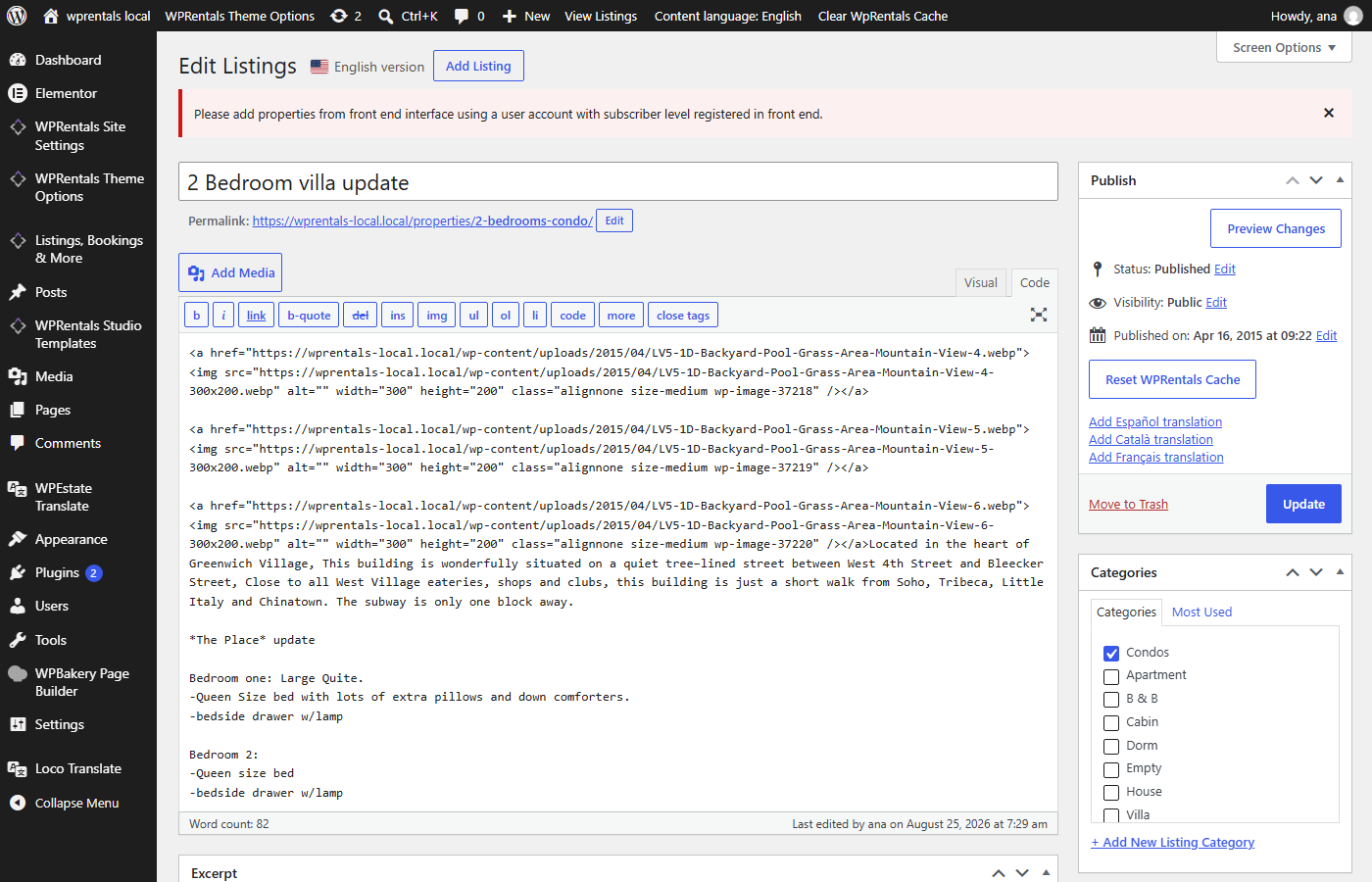The width and height of the screenshot is (1372, 882).
Task: Open WPBakery Page Builder icon
Action: pos(18,673)
